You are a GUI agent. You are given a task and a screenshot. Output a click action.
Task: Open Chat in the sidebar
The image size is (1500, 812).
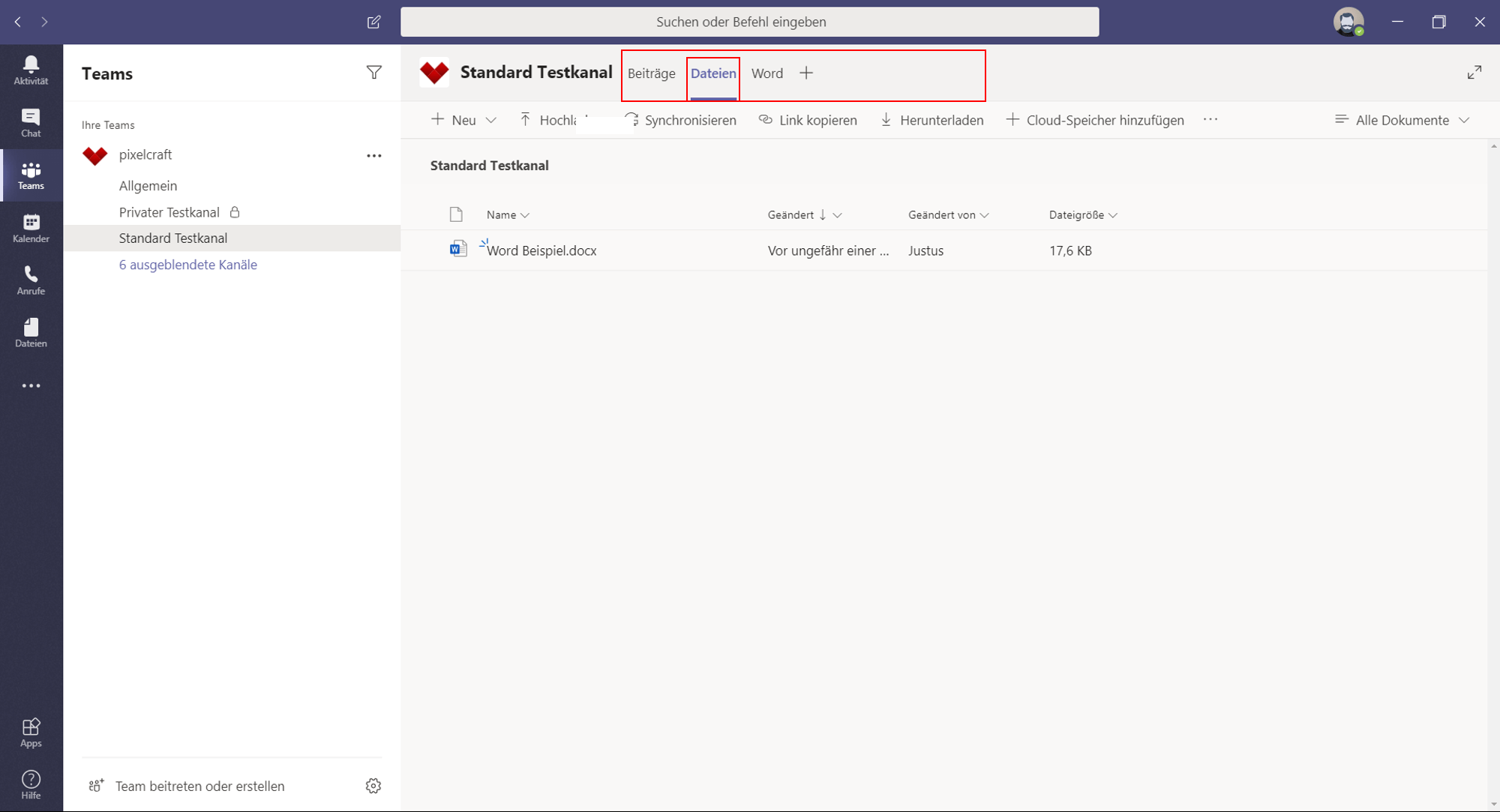pyautogui.click(x=31, y=123)
